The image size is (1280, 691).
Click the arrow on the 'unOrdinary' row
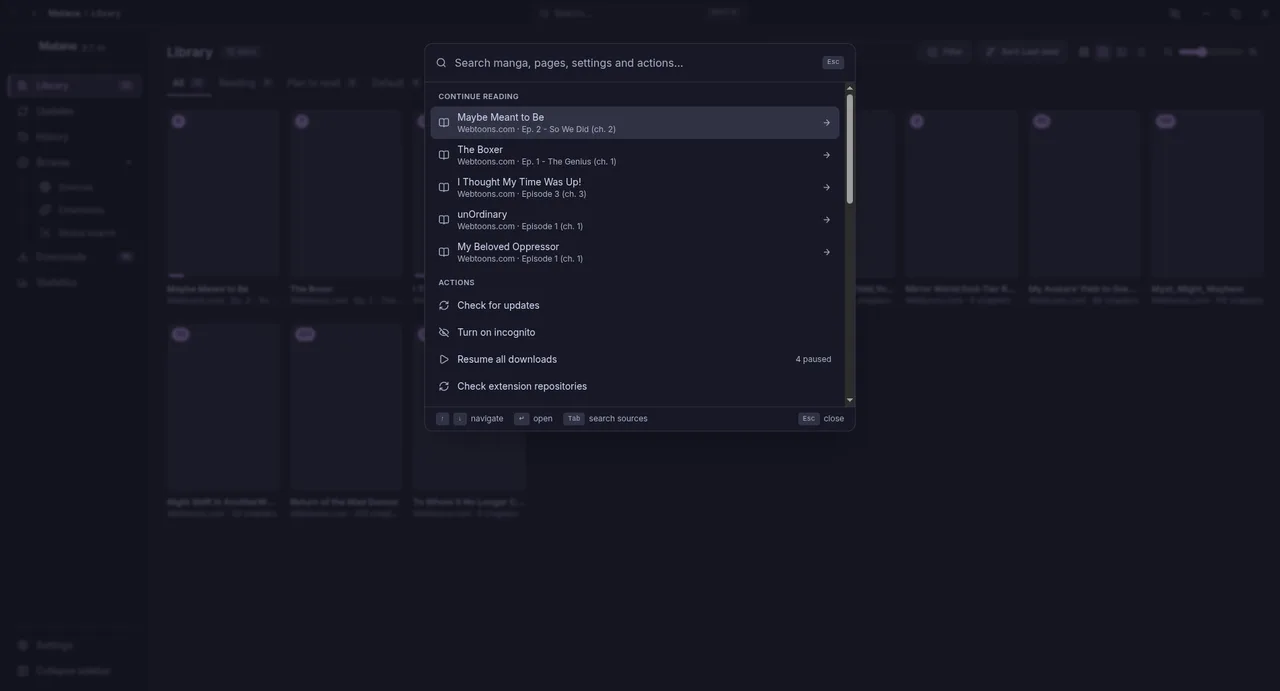[x=827, y=220]
